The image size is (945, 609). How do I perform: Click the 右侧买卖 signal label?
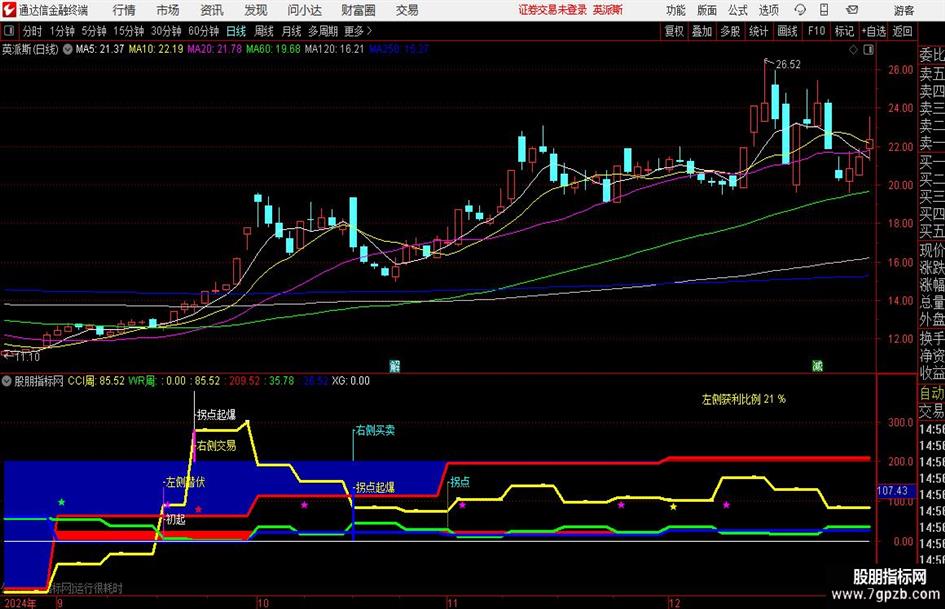(x=375, y=431)
